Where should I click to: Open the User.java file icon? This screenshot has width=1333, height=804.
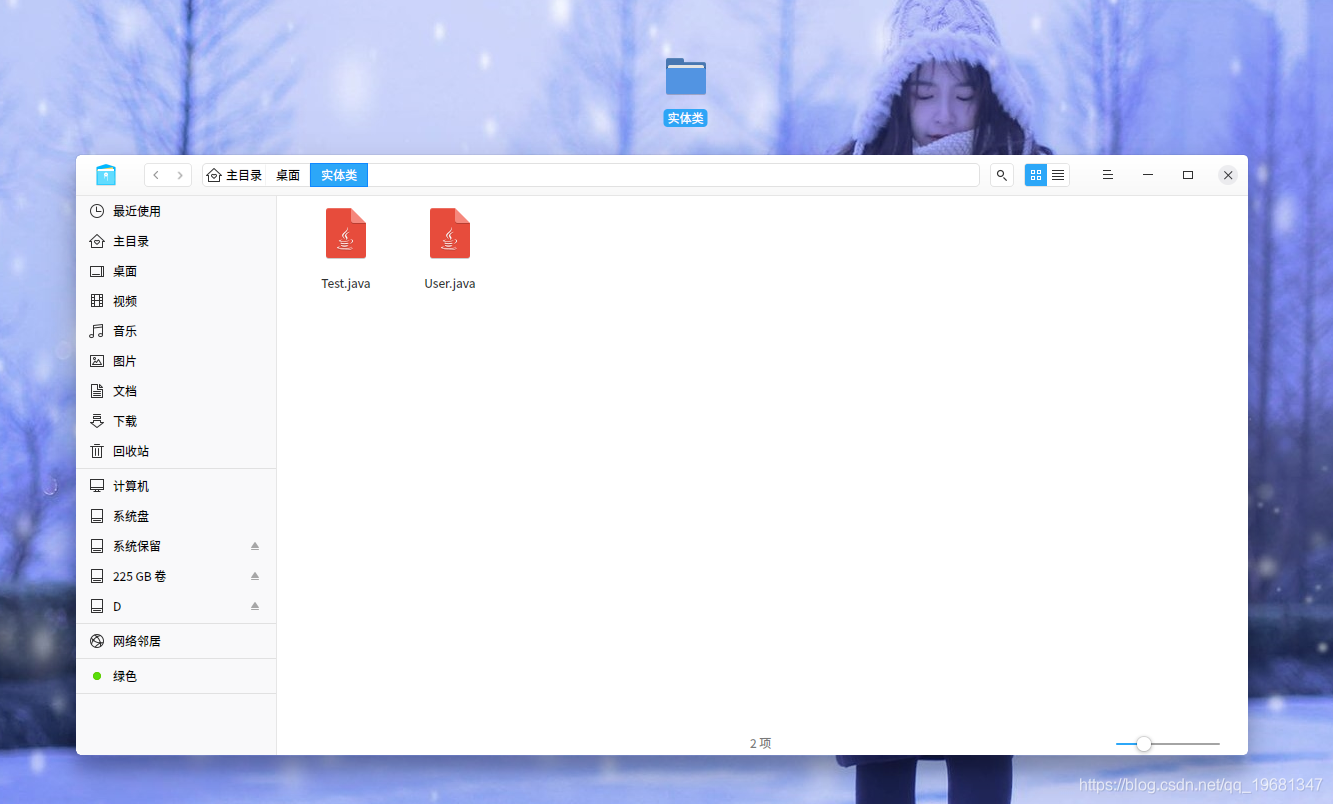click(x=450, y=233)
